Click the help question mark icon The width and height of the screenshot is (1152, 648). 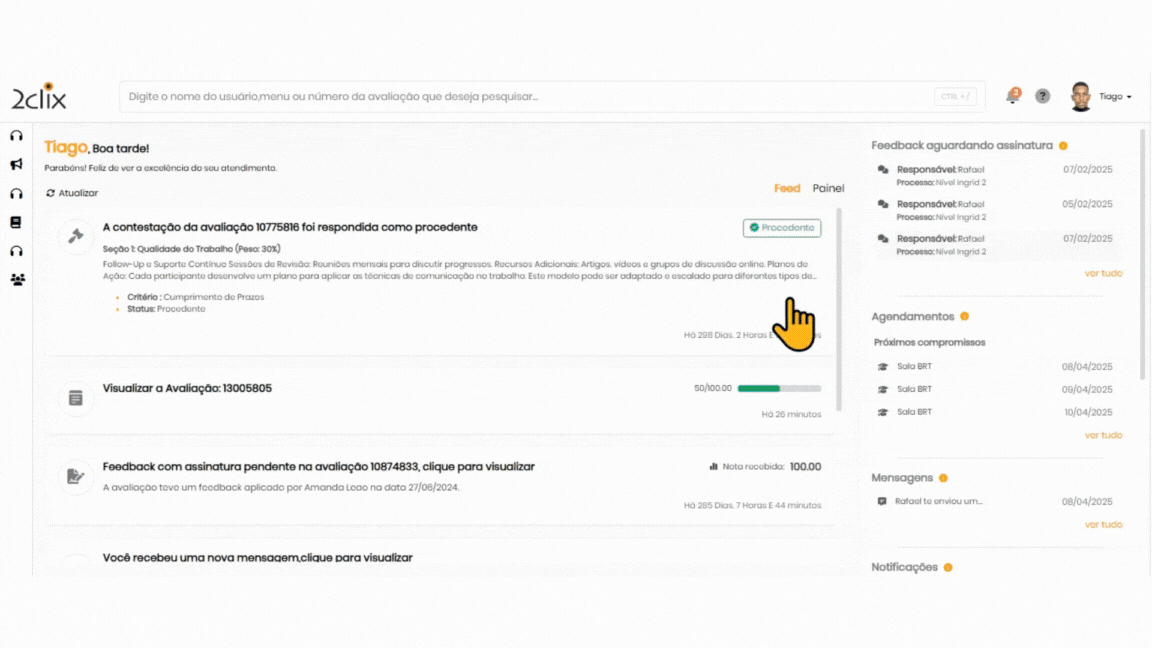(1042, 96)
